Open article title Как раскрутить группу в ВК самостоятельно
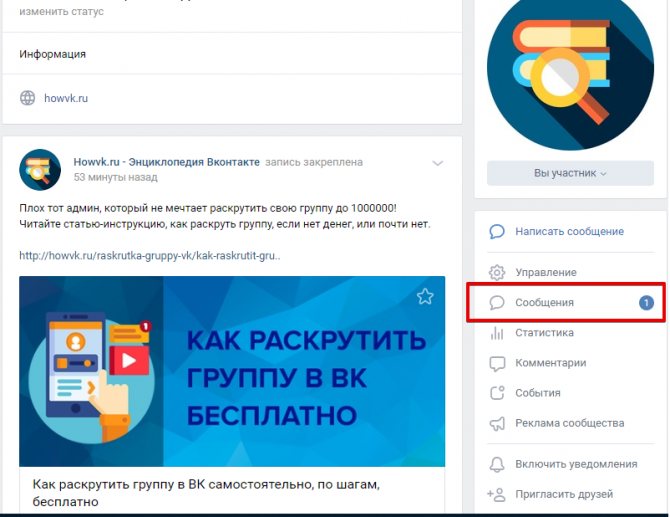 [x=206, y=493]
